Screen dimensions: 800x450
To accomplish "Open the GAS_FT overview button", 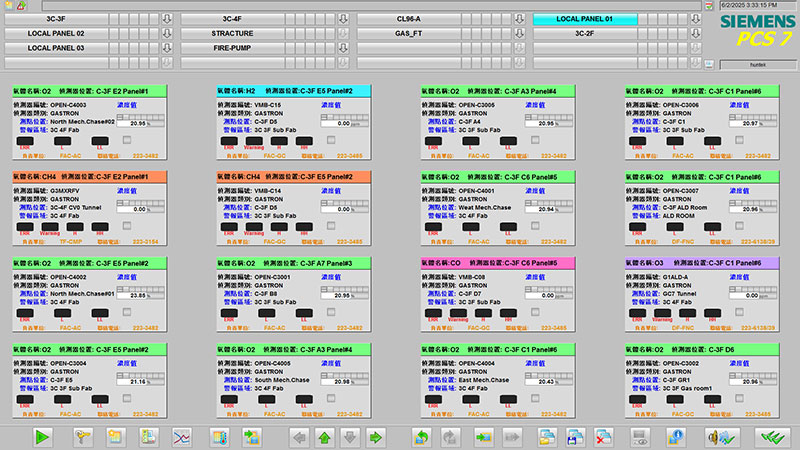I will 409,33.
